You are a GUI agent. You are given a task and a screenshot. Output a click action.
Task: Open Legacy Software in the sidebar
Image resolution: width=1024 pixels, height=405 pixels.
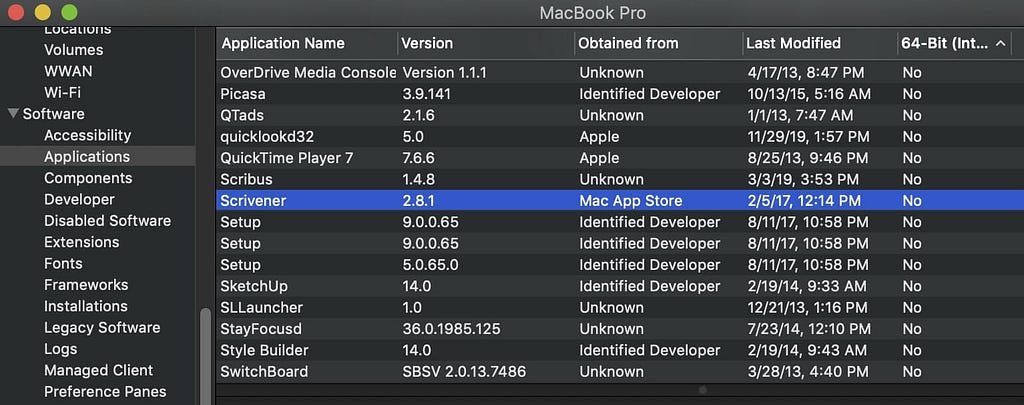(x=102, y=328)
